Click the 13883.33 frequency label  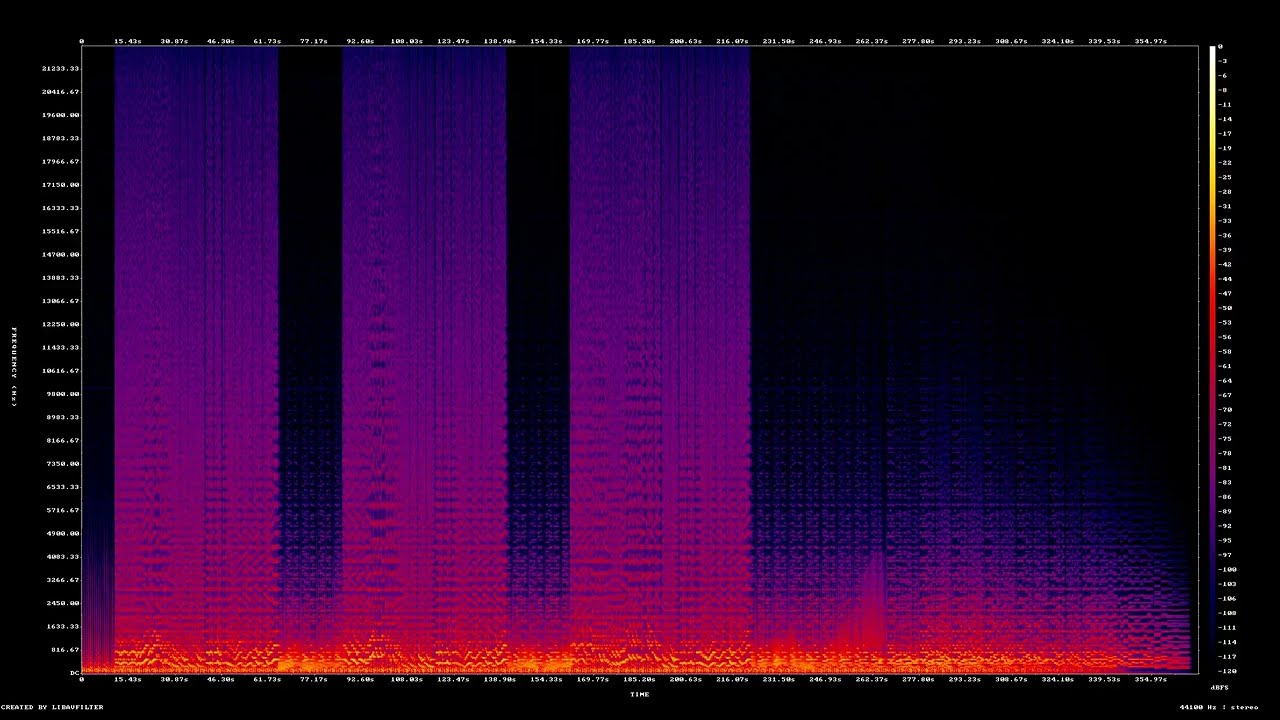pyautogui.click(x=60, y=278)
